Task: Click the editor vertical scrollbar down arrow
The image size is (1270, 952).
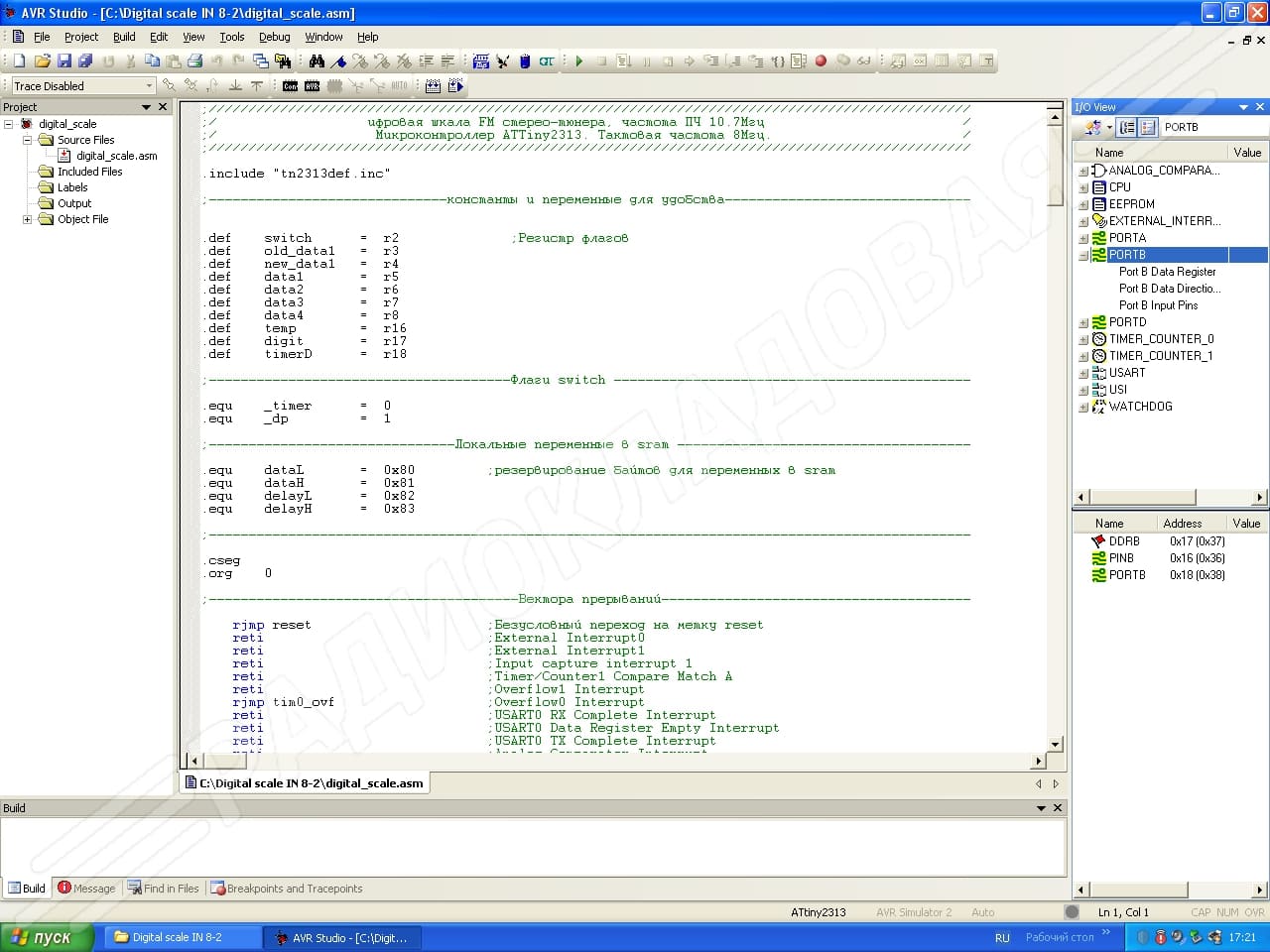Action: coord(1055,744)
